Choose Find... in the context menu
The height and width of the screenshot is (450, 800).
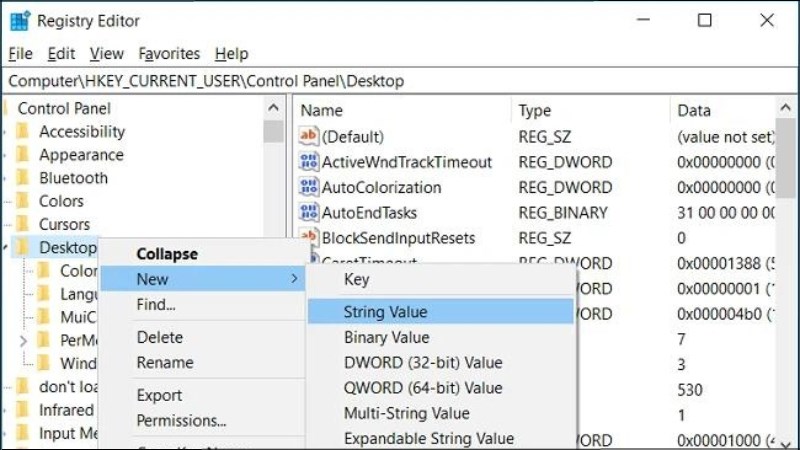coord(203,305)
